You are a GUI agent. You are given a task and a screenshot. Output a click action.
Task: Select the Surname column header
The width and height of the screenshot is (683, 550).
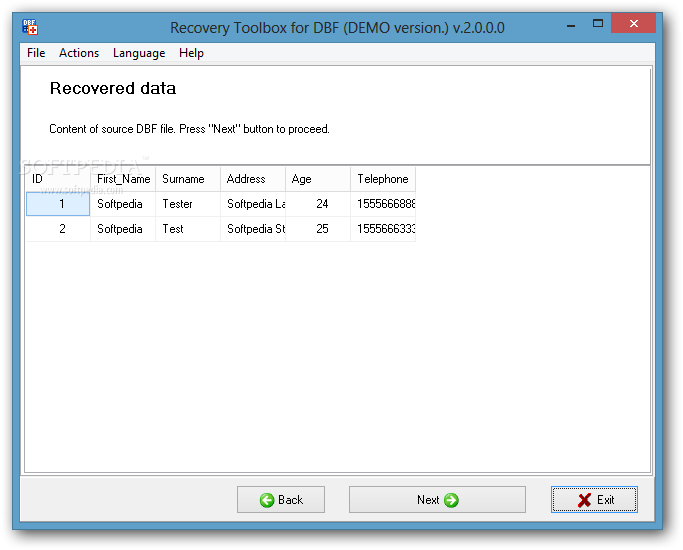[188, 179]
